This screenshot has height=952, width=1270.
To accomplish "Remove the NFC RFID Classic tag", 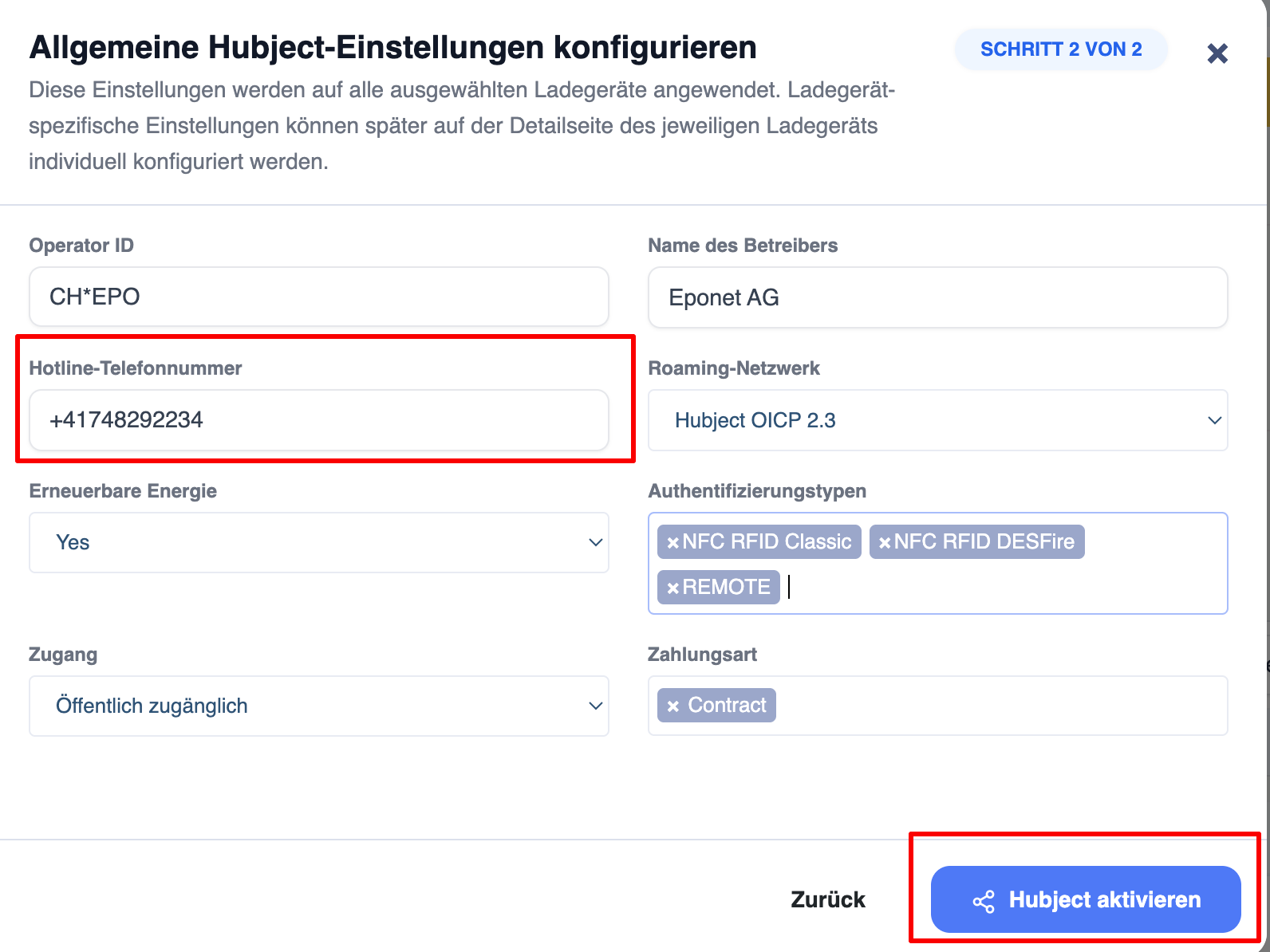I will click(x=673, y=543).
